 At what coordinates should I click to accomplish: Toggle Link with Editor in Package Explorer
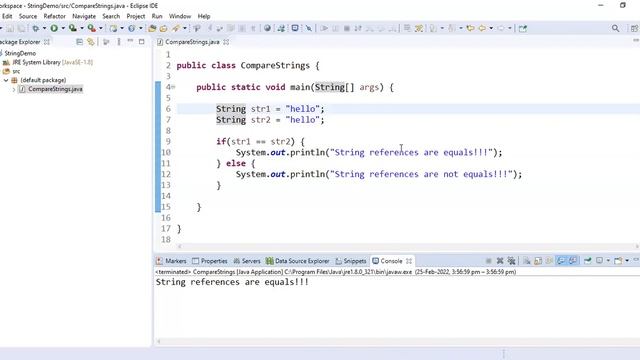coord(91,42)
